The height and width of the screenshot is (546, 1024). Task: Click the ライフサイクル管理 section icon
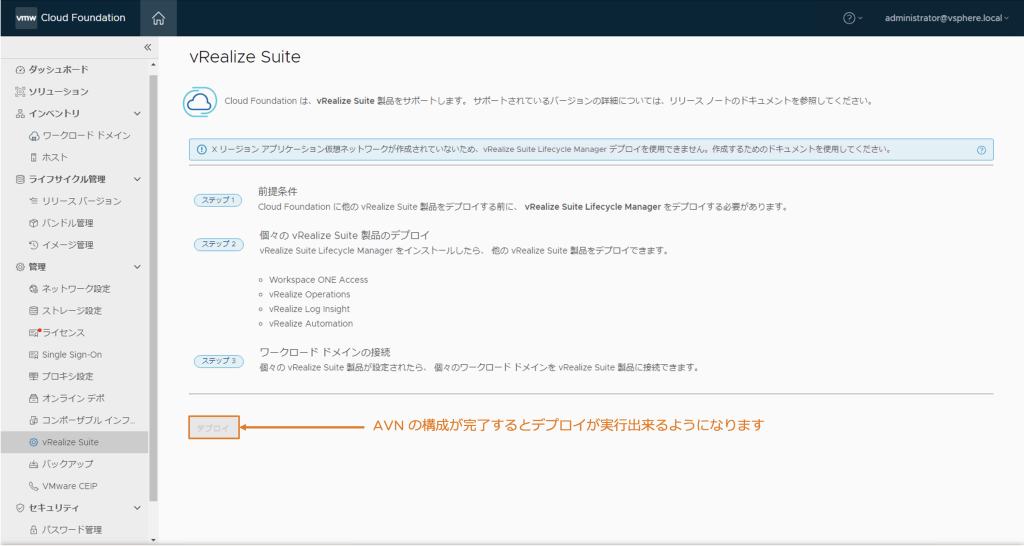pyautogui.click(x=20, y=179)
